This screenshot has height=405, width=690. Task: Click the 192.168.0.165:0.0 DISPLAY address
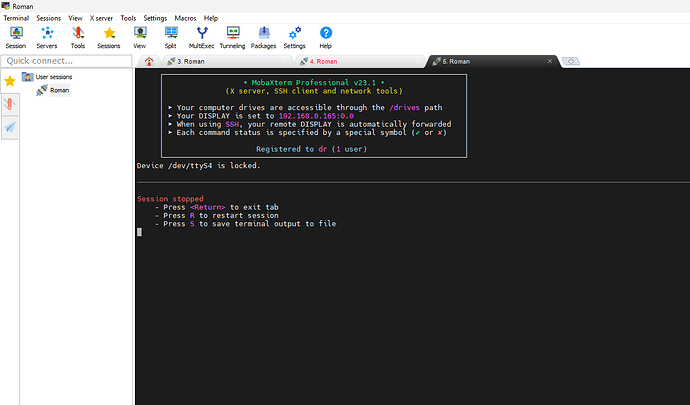[x=316, y=116]
